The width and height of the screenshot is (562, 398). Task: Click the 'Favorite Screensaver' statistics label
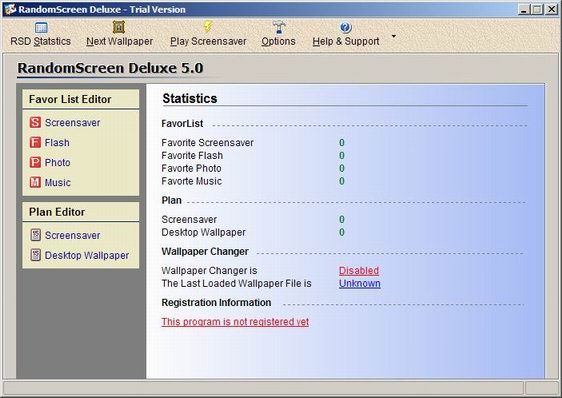208,143
